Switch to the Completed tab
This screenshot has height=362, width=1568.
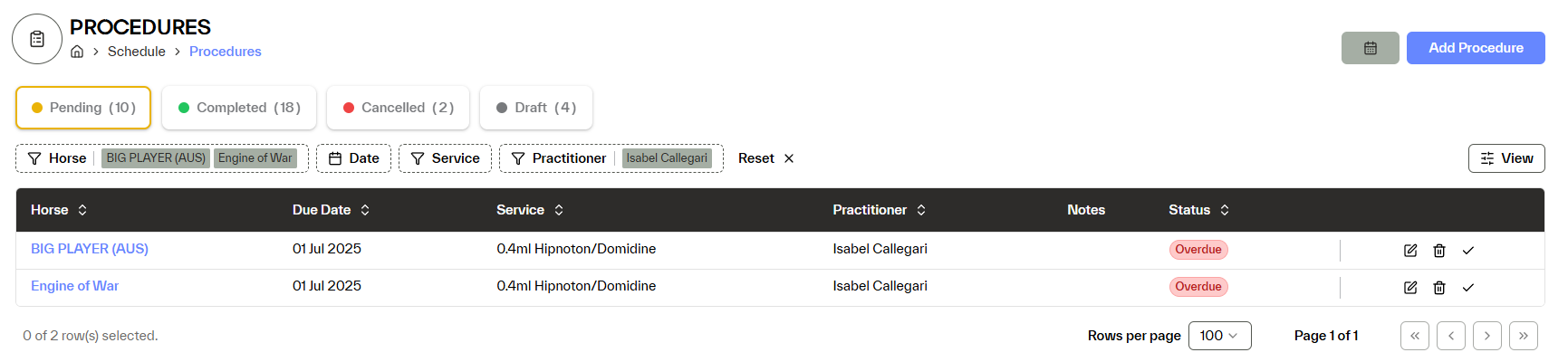[x=239, y=108]
